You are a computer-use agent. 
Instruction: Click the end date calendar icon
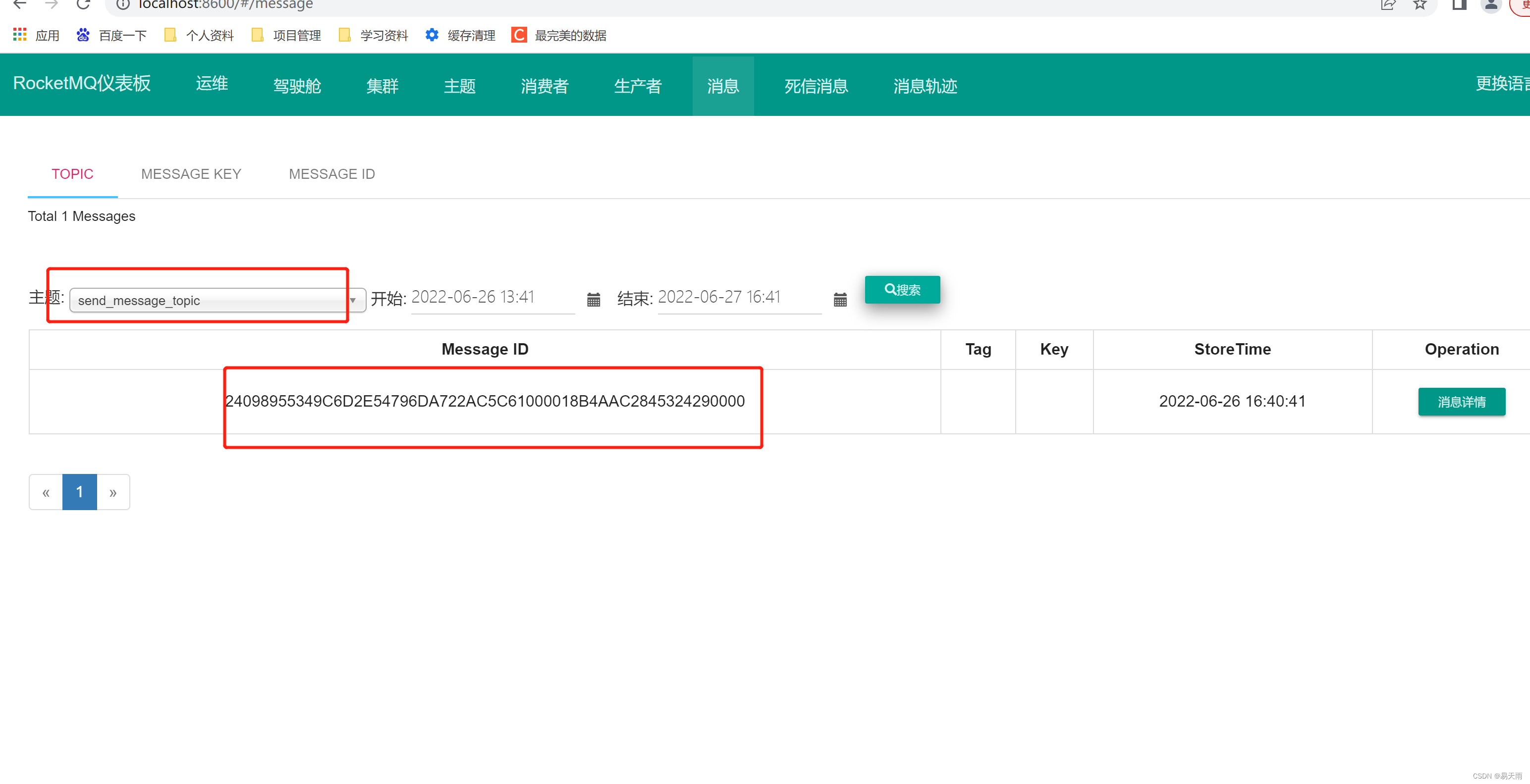(839, 299)
